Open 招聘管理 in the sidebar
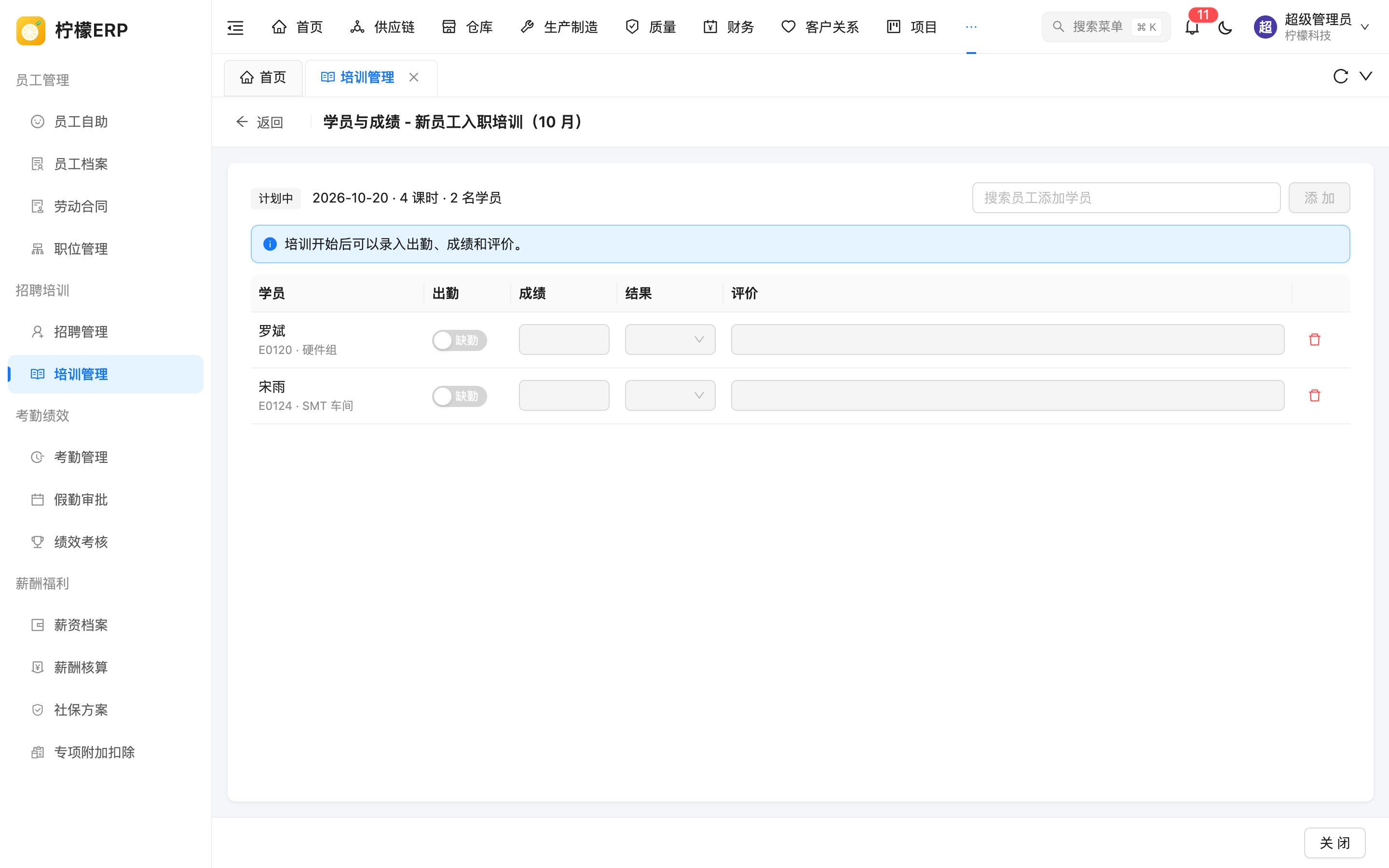 pos(106,332)
